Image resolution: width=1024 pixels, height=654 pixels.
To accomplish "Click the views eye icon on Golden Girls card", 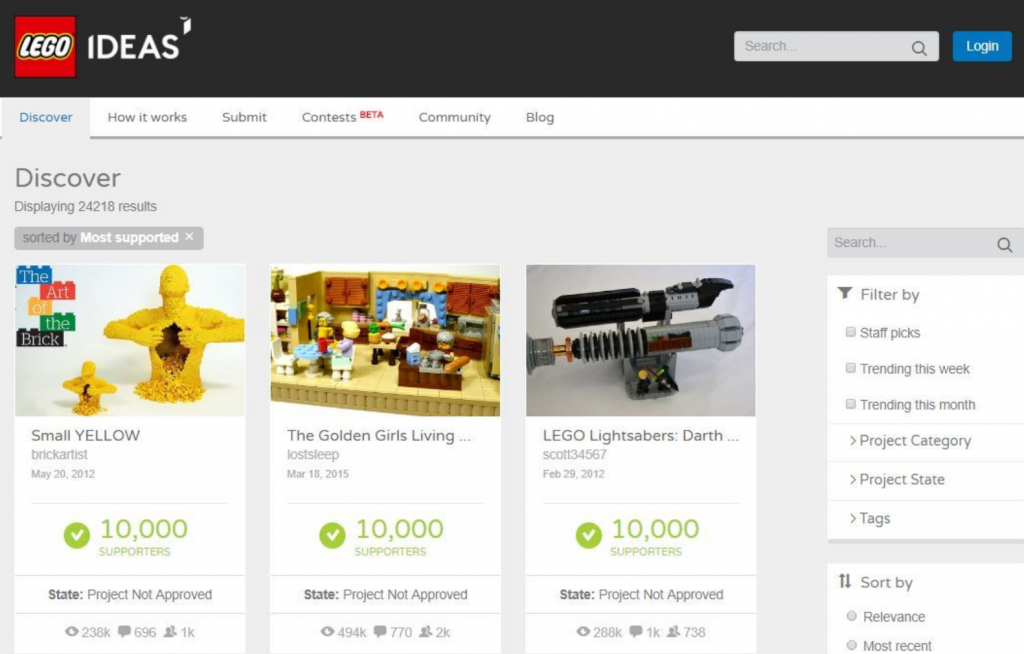I will (327, 631).
